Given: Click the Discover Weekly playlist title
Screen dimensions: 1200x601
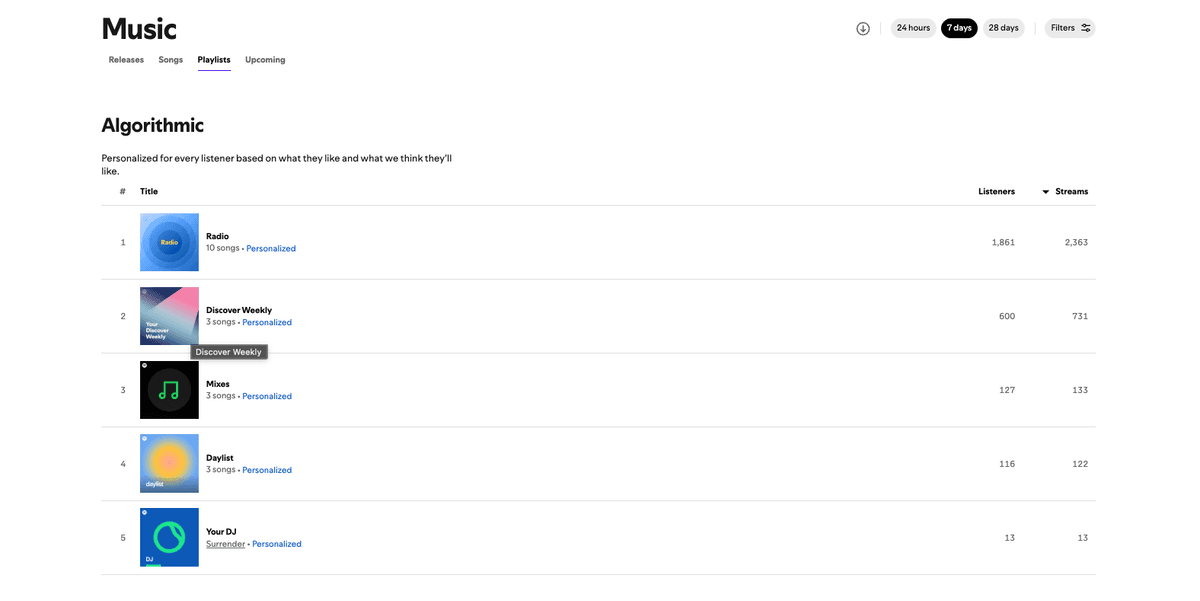Looking at the screenshot, I should [x=239, y=310].
